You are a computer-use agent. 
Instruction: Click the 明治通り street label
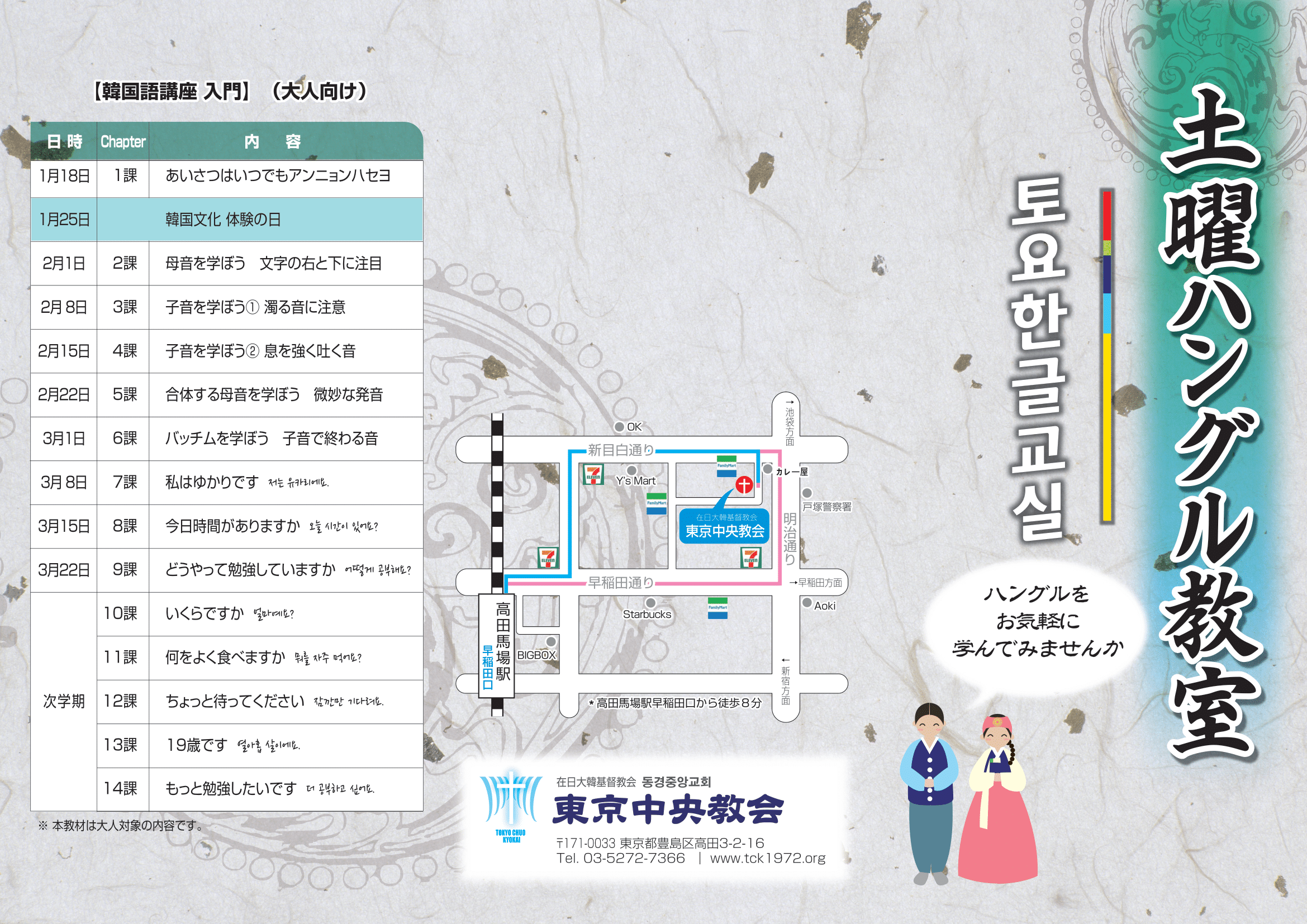click(790, 539)
